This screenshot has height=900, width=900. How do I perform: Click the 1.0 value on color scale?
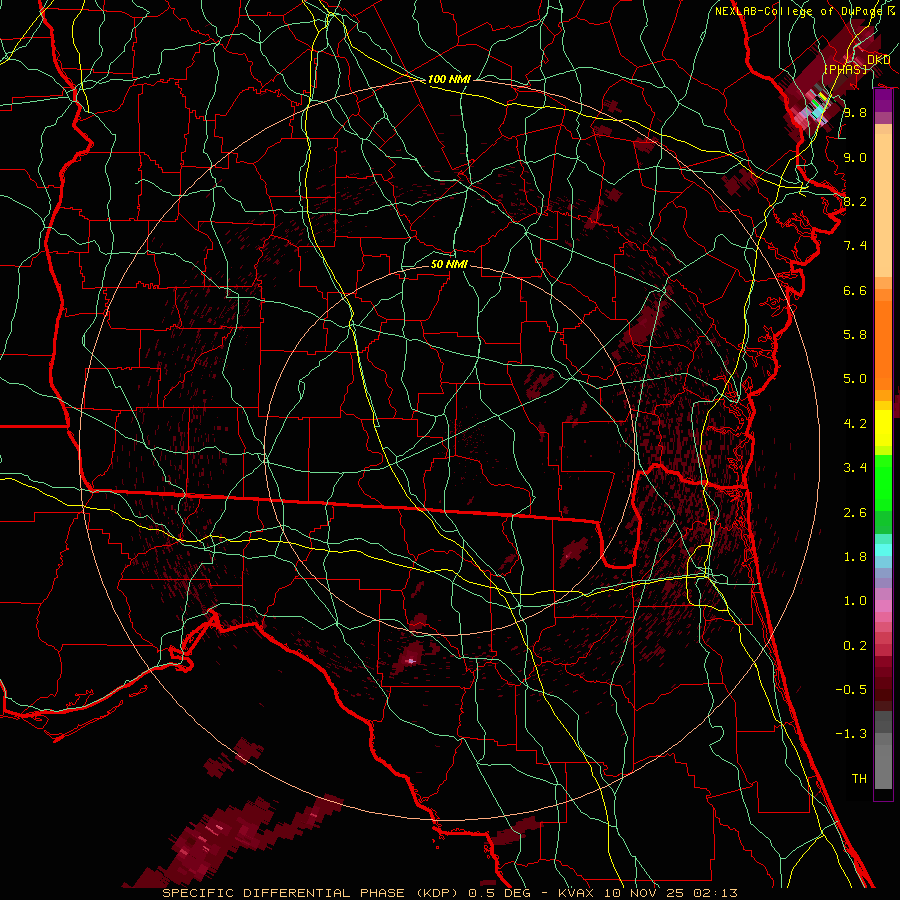click(855, 601)
